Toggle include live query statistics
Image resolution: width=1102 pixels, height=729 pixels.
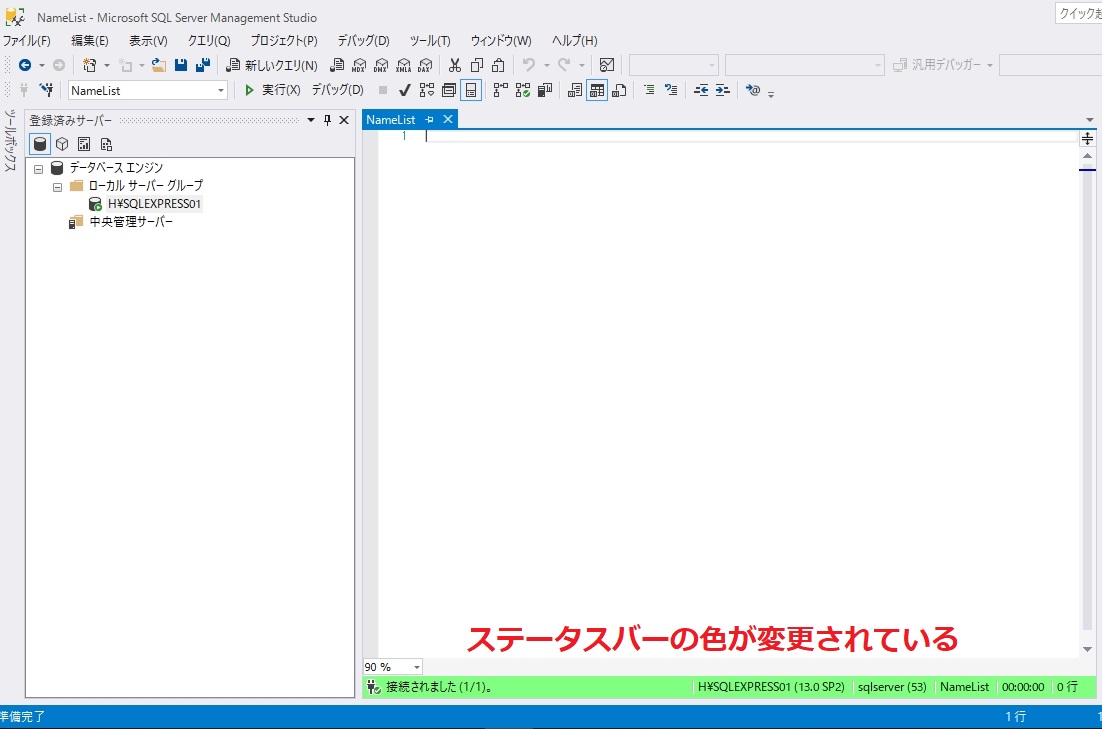click(x=522, y=90)
